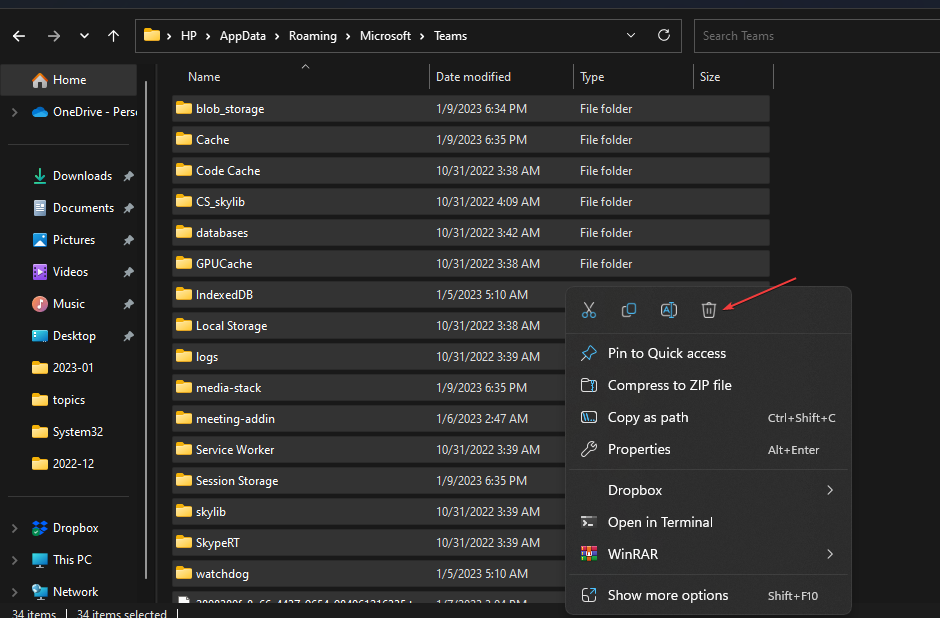
Task: Click the Pictures pin icon in sidebar
Action: pyautogui.click(x=128, y=240)
